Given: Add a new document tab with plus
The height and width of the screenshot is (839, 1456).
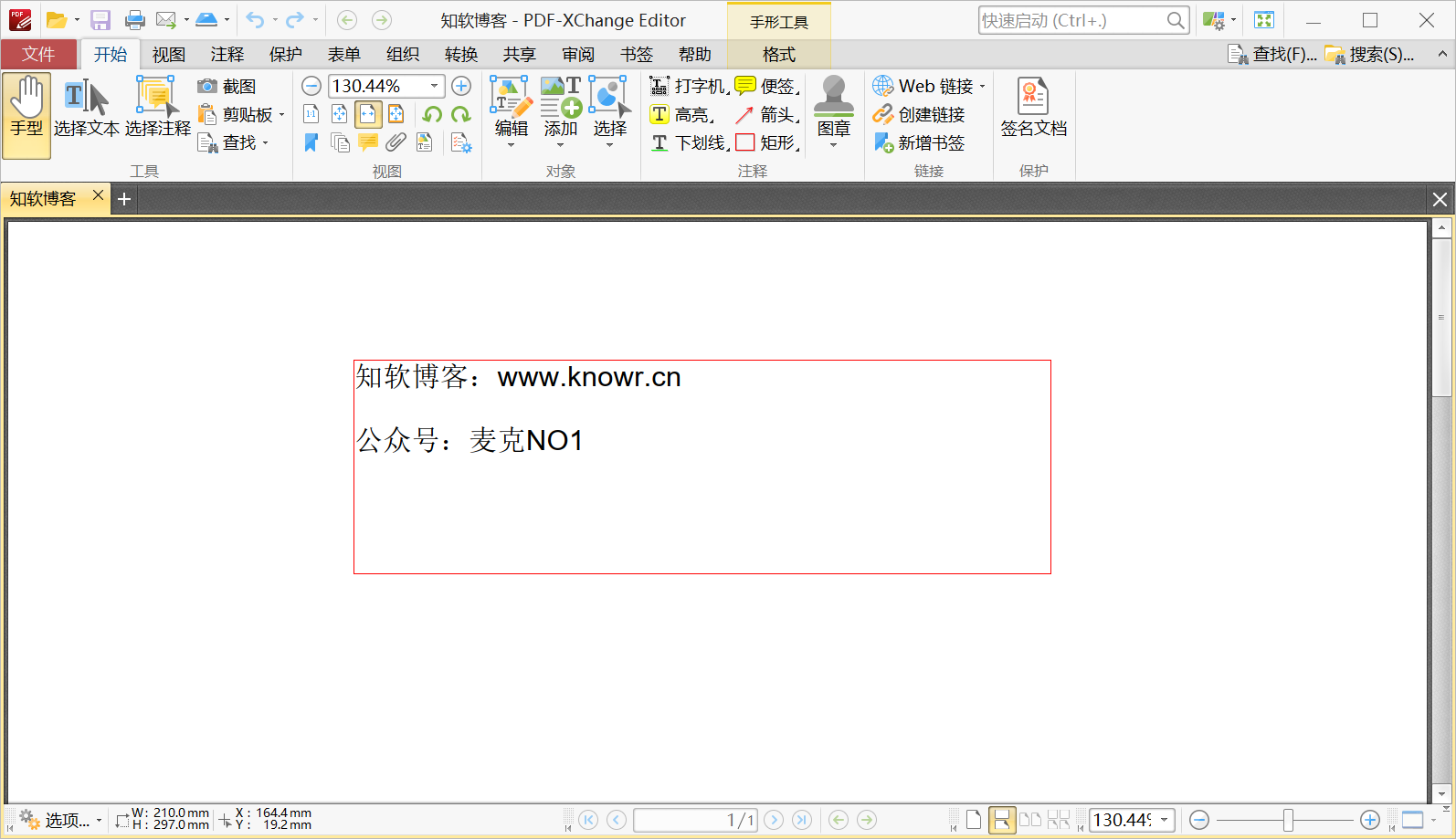Looking at the screenshot, I should (x=124, y=199).
